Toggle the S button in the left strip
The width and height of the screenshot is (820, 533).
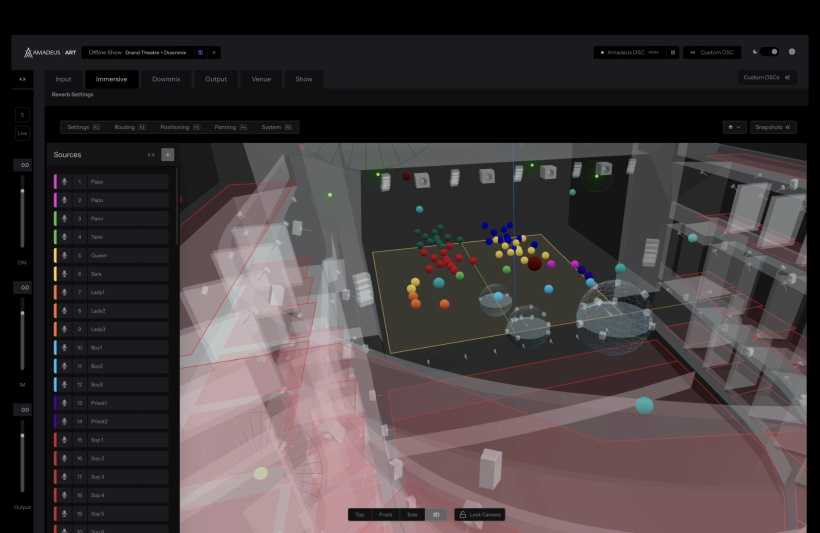(22, 115)
